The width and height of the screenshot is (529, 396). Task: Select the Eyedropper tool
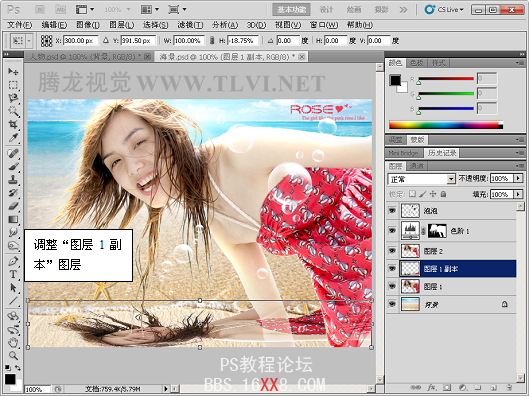pos(13,138)
